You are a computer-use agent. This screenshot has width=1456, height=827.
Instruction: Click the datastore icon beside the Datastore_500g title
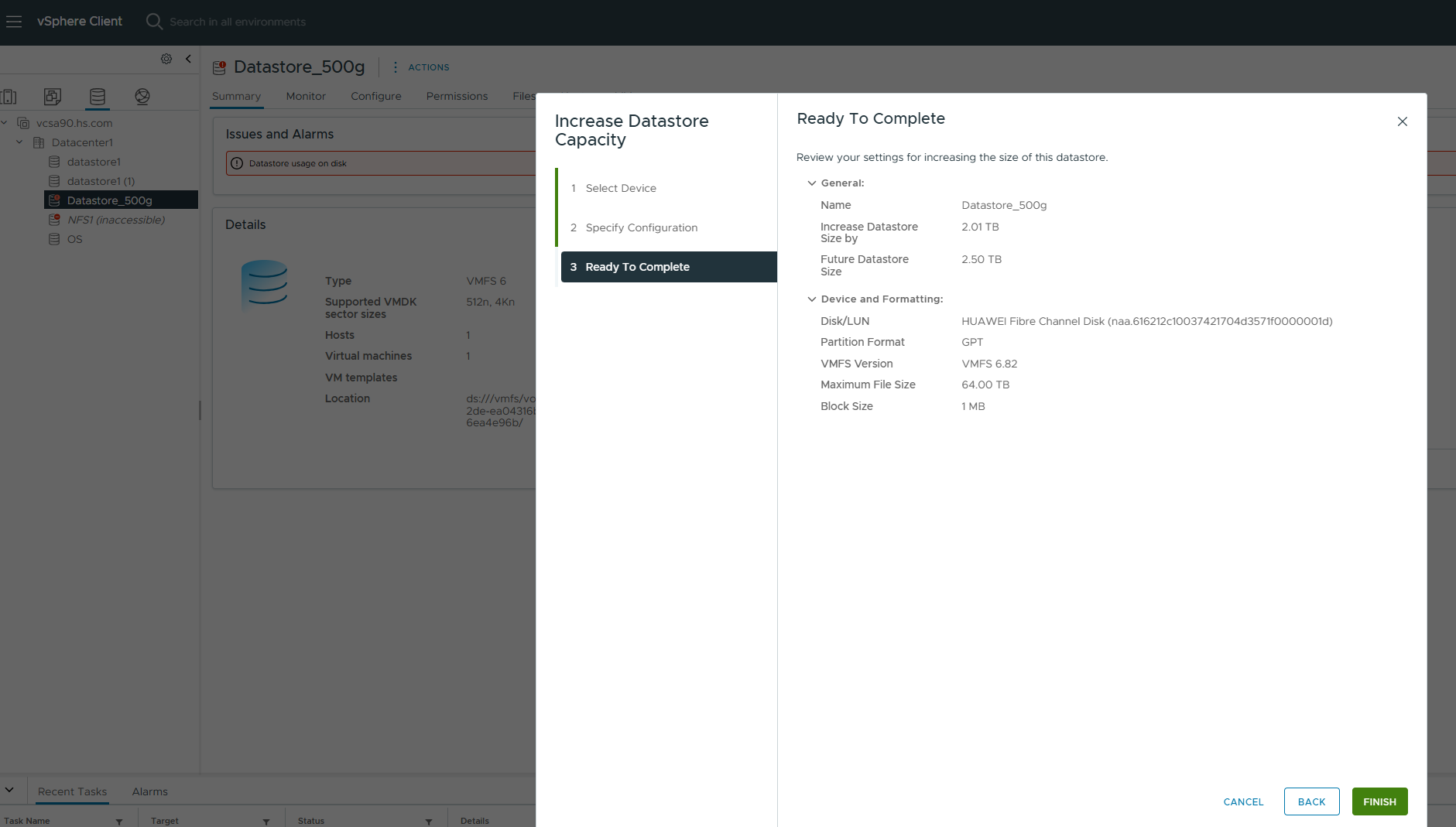pos(219,67)
